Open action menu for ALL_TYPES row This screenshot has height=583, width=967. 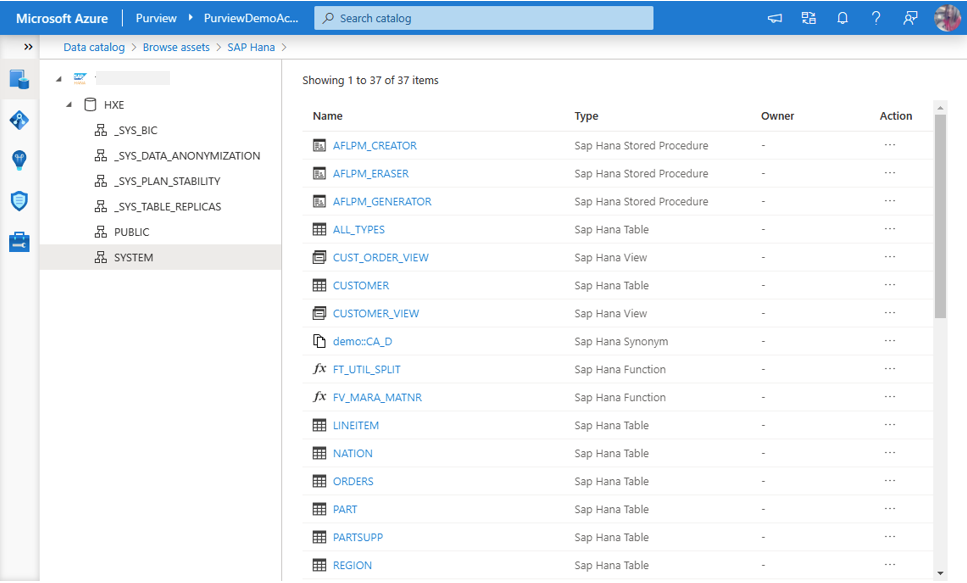tap(889, 229)
